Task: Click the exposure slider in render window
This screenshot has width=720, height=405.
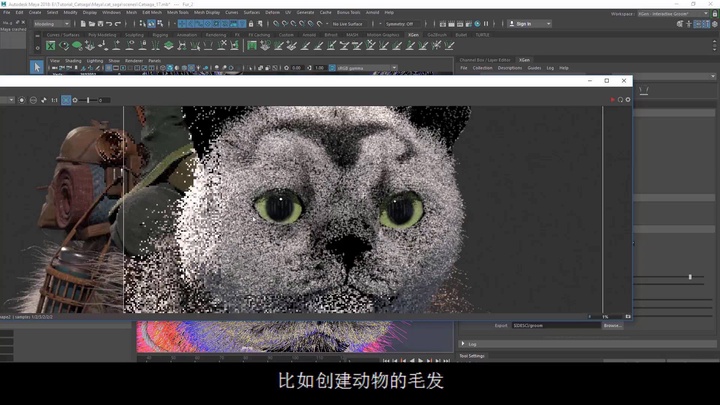Action: [90, 100]
